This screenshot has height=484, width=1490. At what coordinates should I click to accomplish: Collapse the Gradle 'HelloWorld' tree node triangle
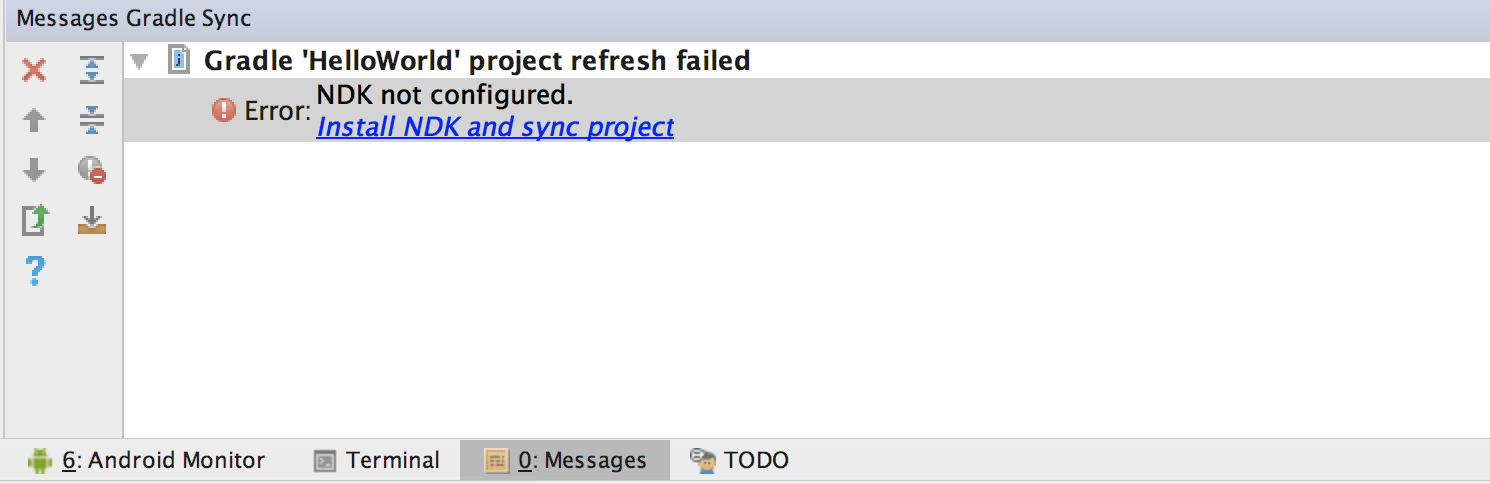pos(140,62)
